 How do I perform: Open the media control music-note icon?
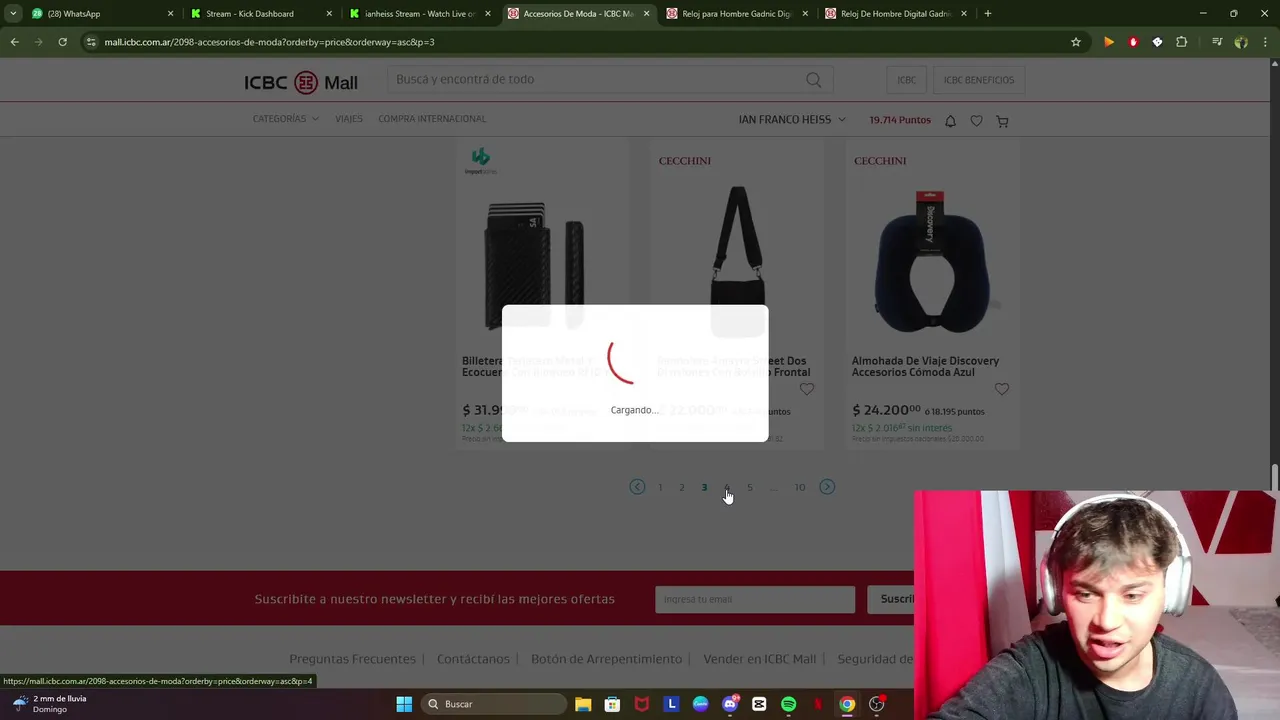(1217, 42)
